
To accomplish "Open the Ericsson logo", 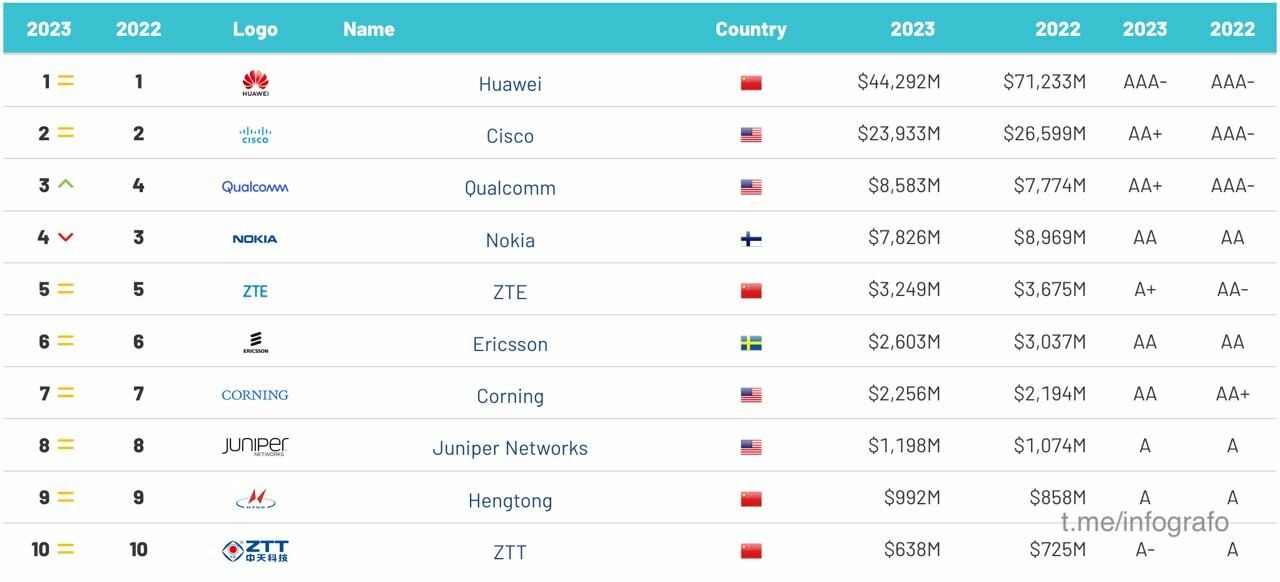I will pos(255,342).
